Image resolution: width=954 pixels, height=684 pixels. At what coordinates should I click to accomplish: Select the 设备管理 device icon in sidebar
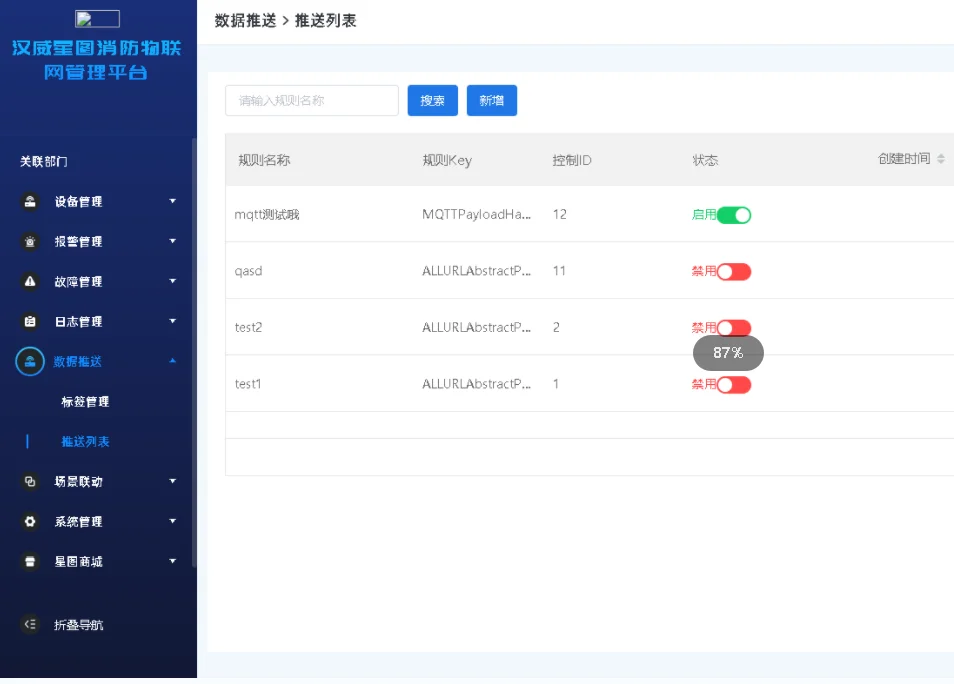[28, 201]
